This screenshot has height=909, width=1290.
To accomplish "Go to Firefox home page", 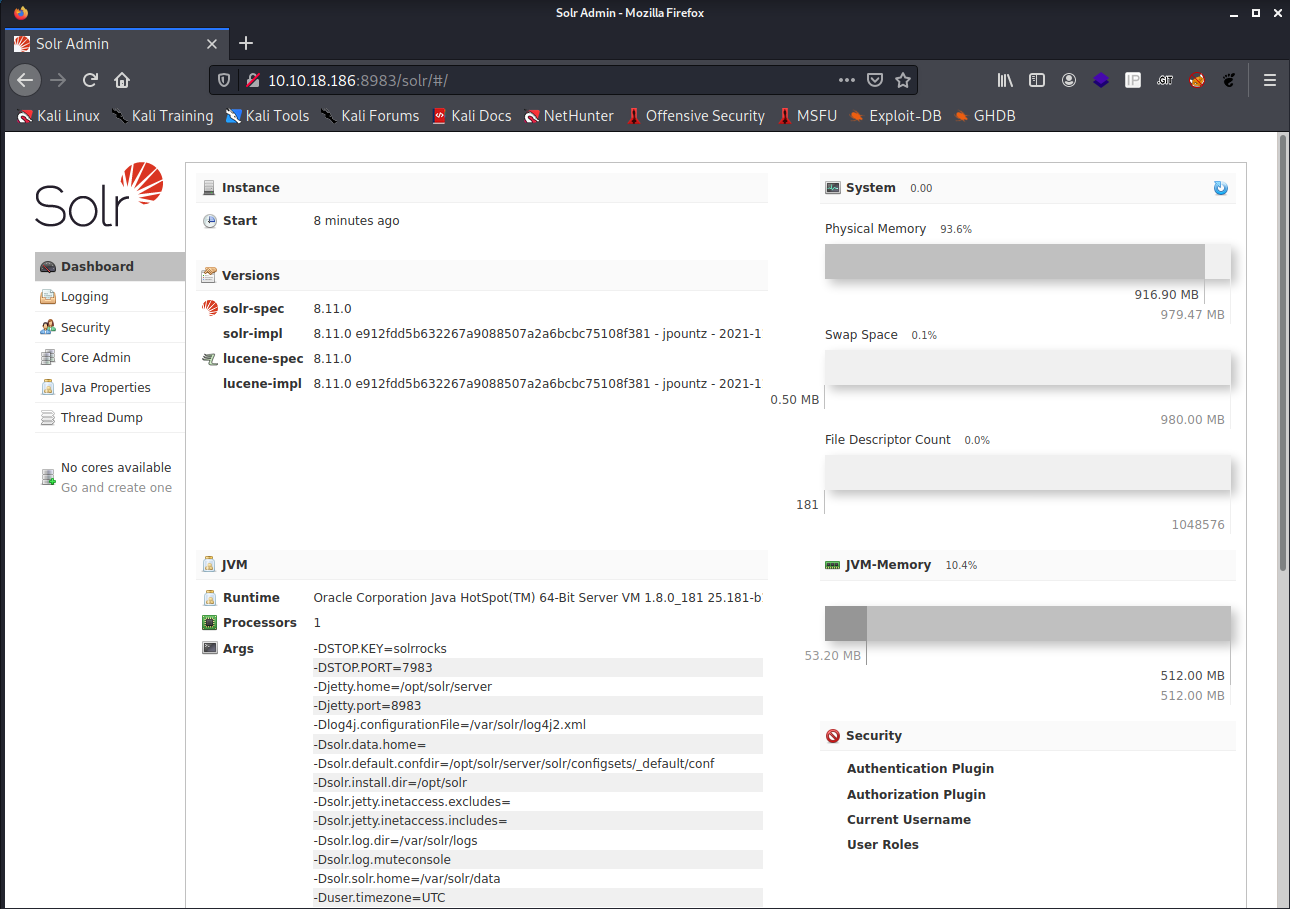I will [122, 80].
